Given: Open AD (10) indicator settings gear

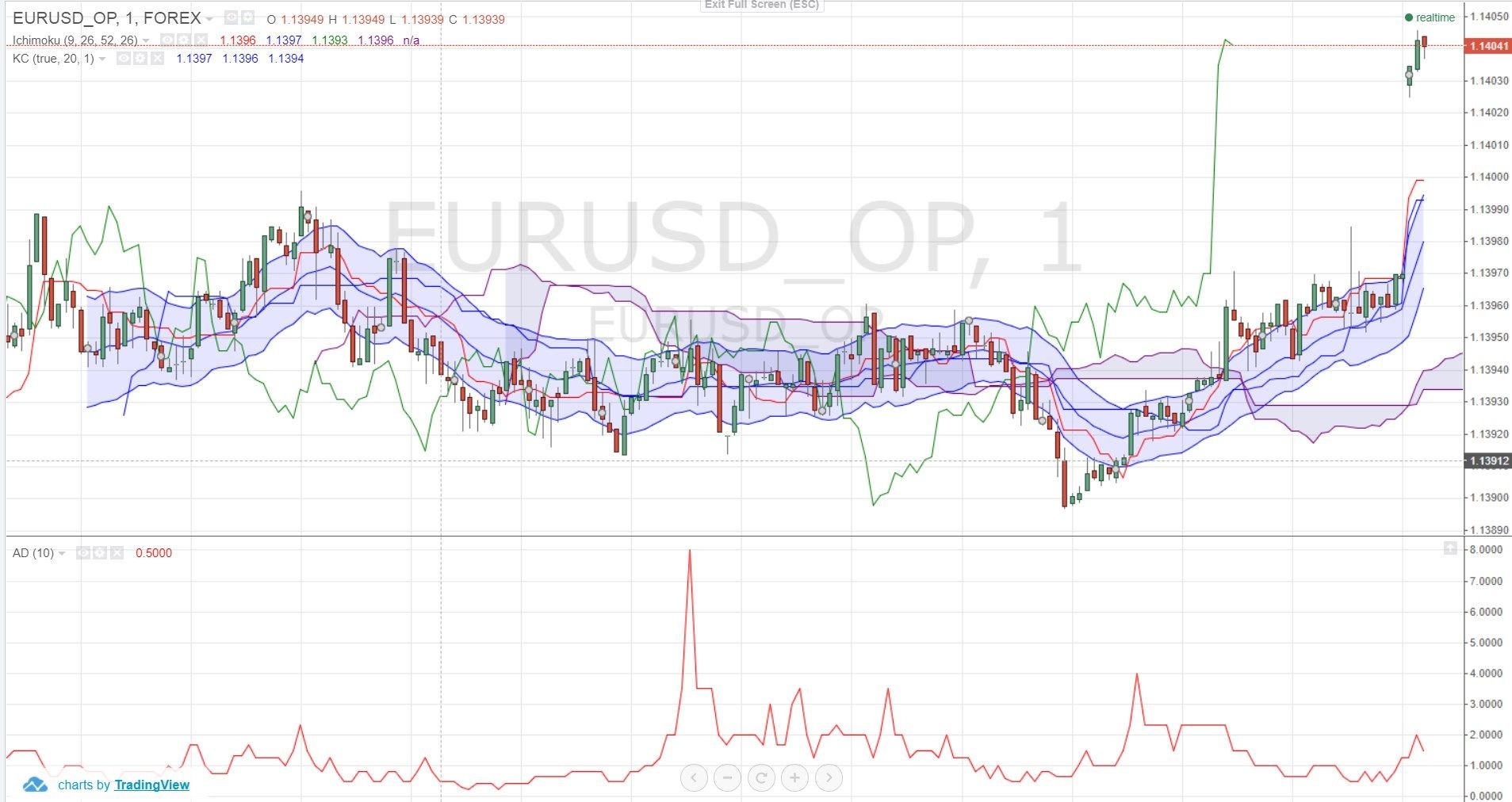Looking at the screenshot, I should point(100,552).
